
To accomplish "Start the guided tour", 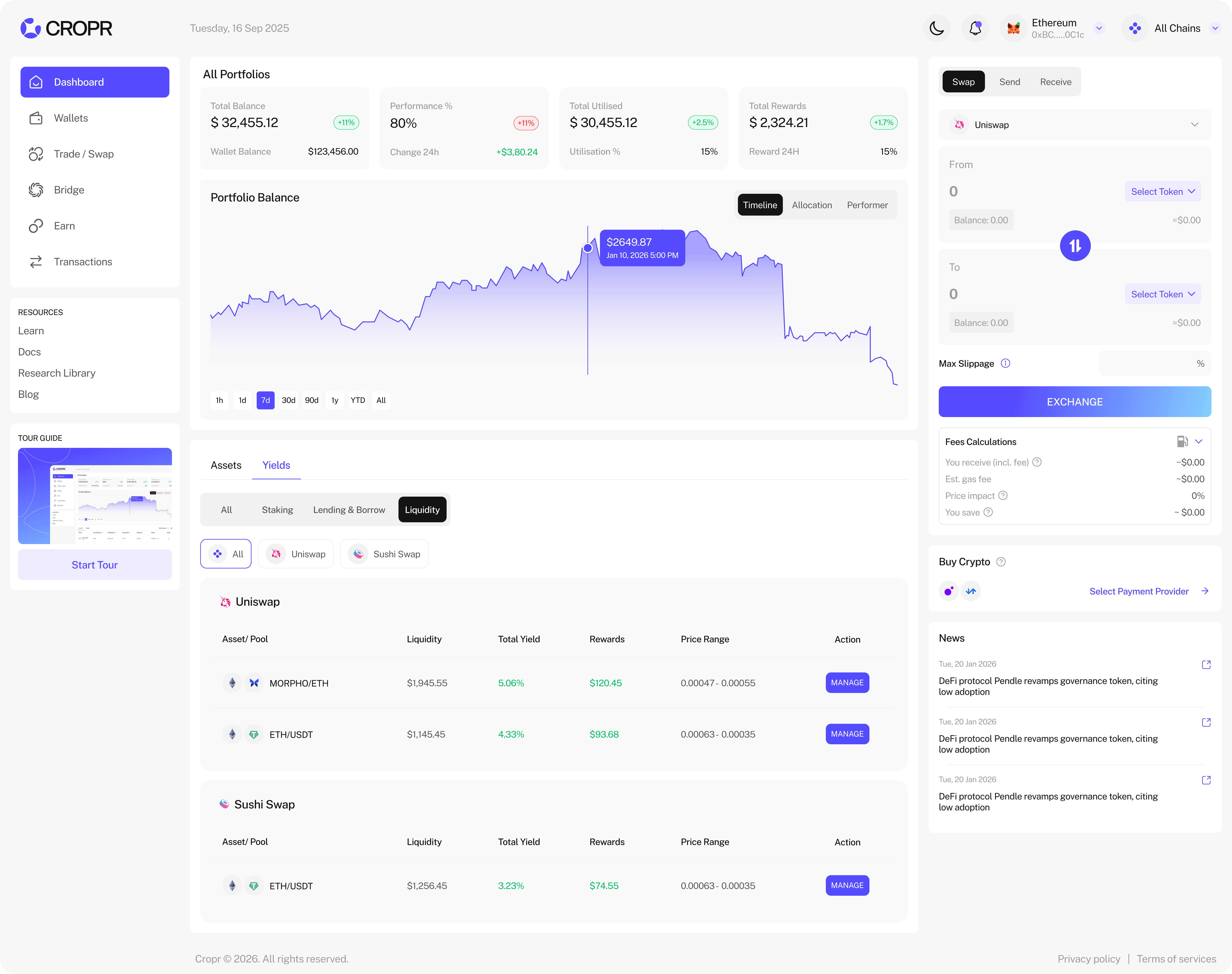I will 95,564.
